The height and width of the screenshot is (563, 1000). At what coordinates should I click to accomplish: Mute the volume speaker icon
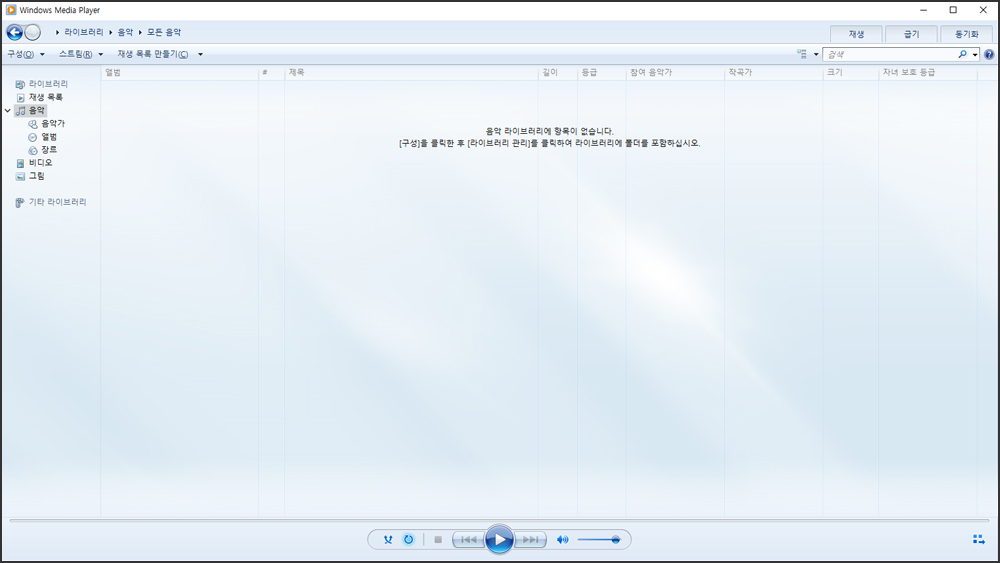point(562,539)
